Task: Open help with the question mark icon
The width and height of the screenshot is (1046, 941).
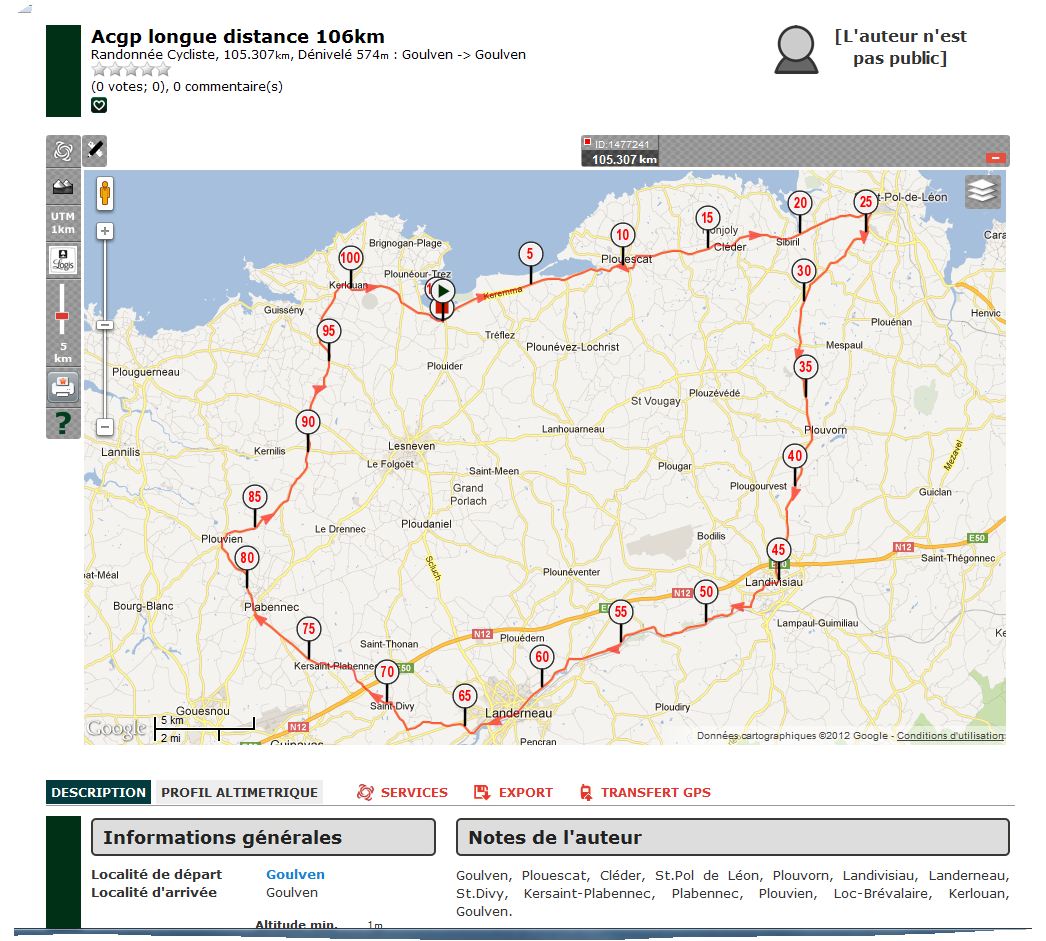Action: pyautogui.click(x=63, y=423)
